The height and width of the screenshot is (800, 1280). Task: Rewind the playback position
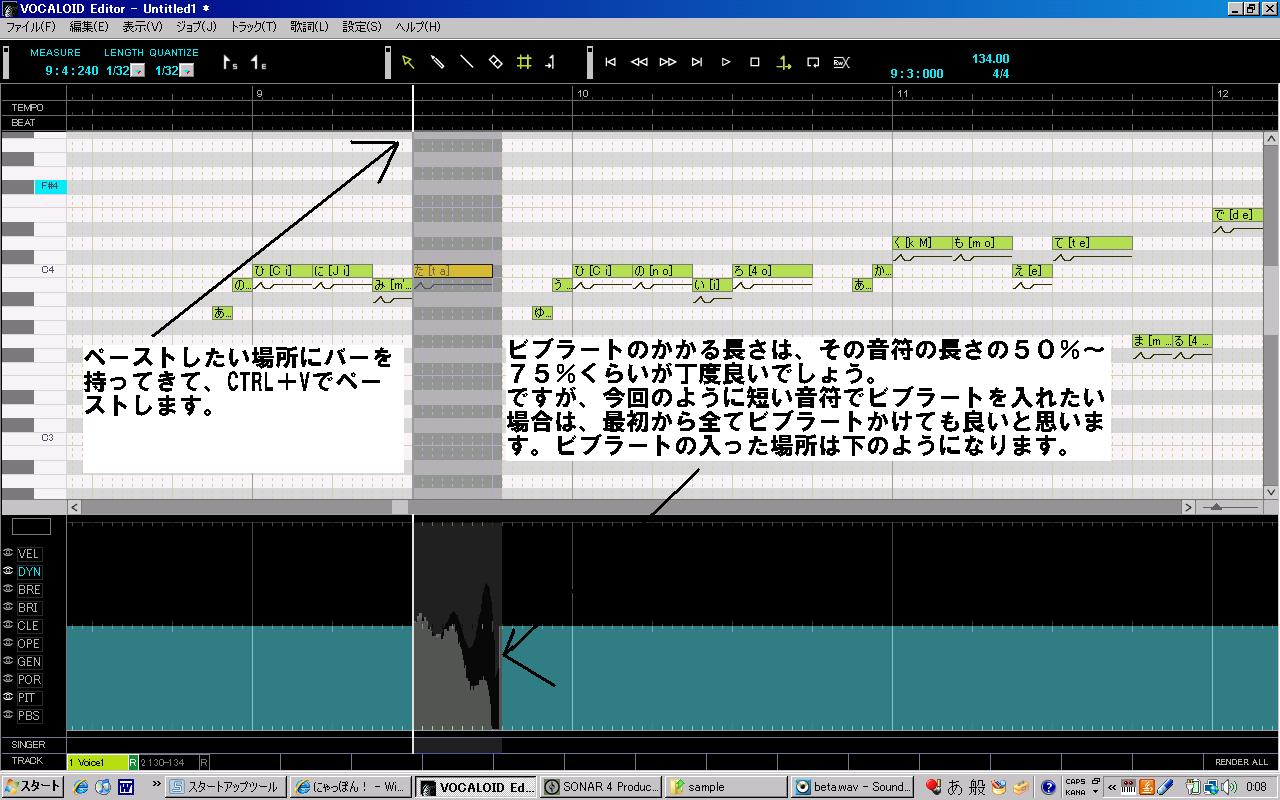pyautogui.click(x=640, y=62)
